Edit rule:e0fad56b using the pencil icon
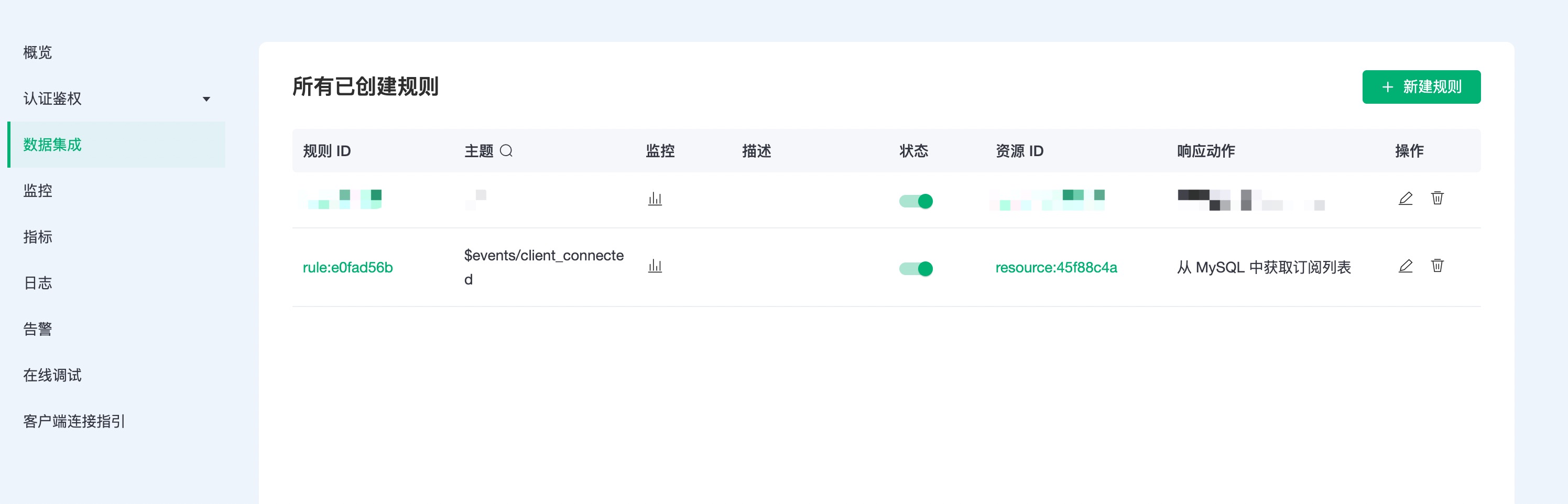The image size is (1568, 504). click(x=1406, y=266)
